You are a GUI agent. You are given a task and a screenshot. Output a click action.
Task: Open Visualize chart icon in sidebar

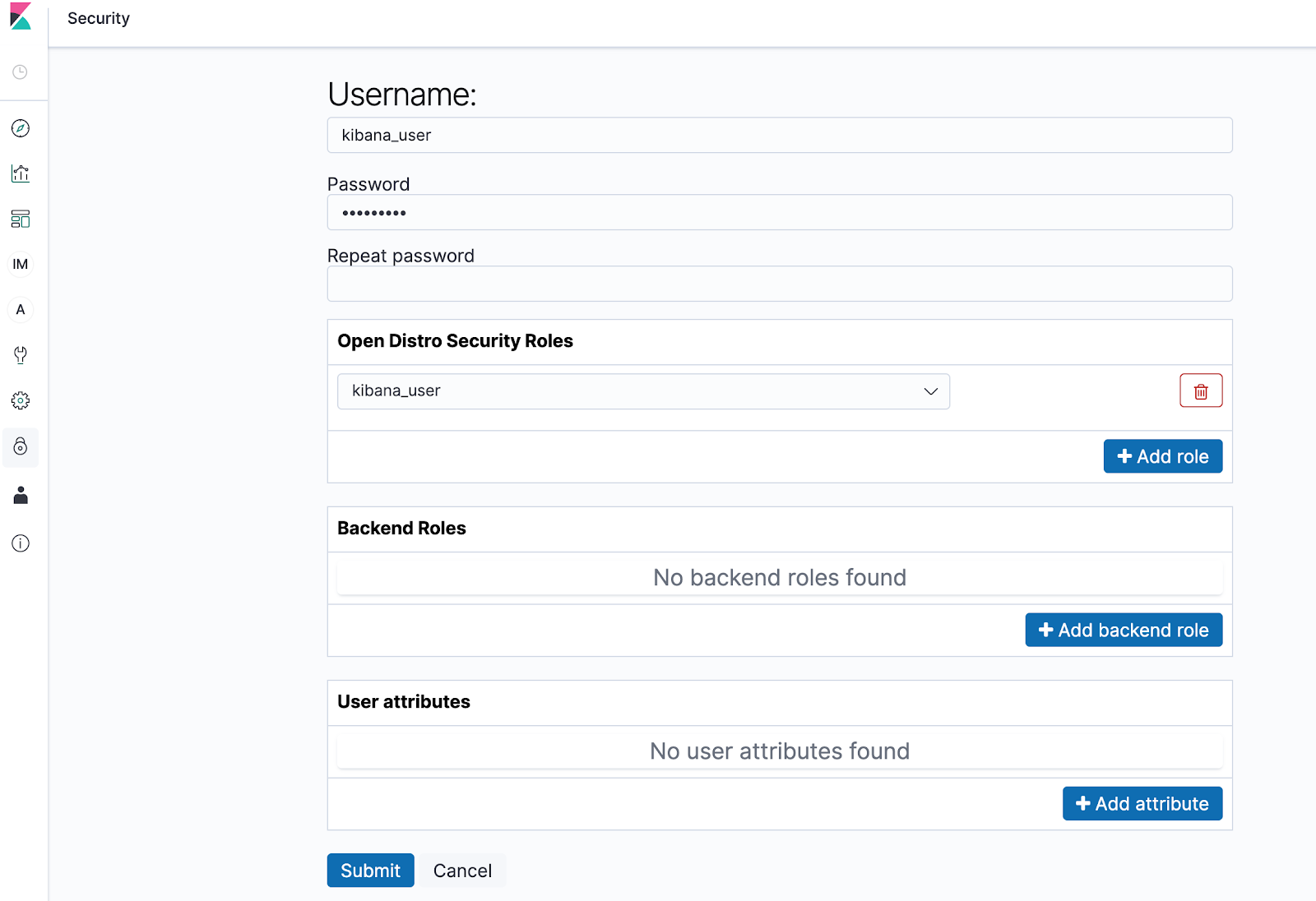[21, 173]
